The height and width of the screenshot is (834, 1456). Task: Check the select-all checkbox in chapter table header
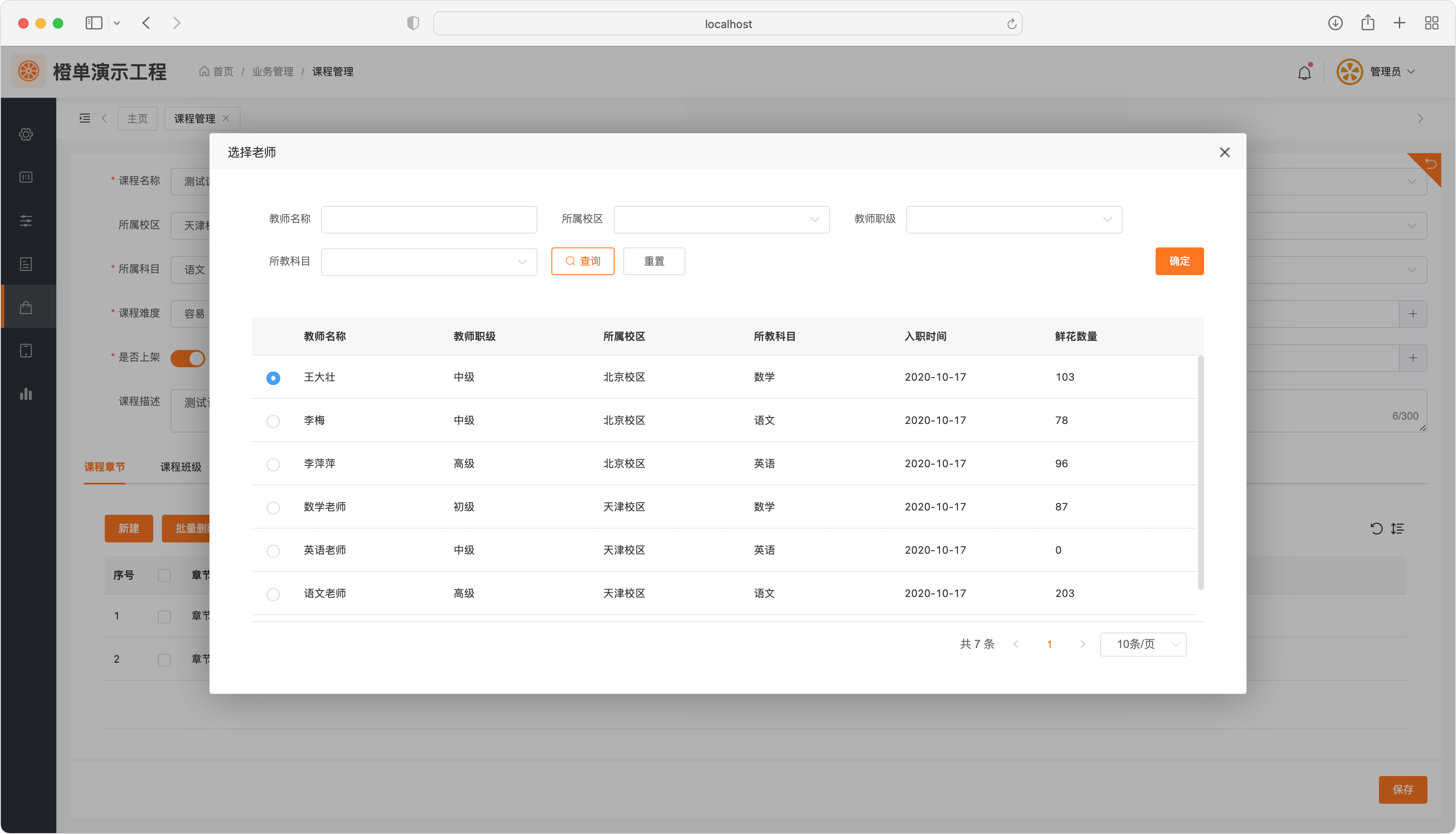164,574
